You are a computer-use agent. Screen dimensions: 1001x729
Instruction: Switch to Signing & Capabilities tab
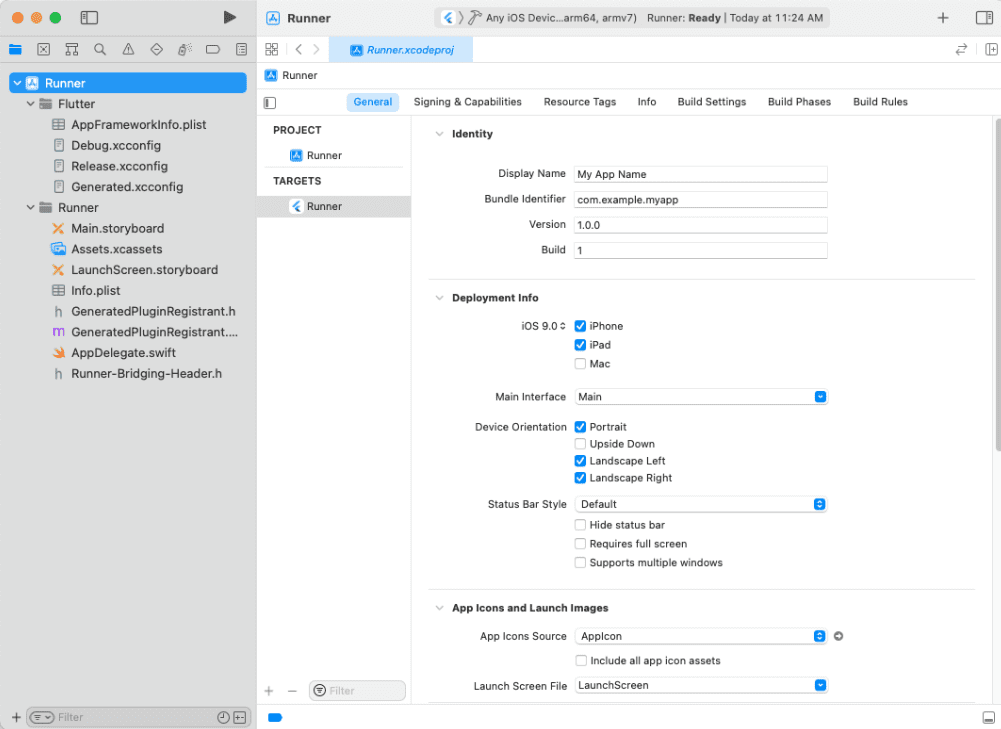coord(467,101)
